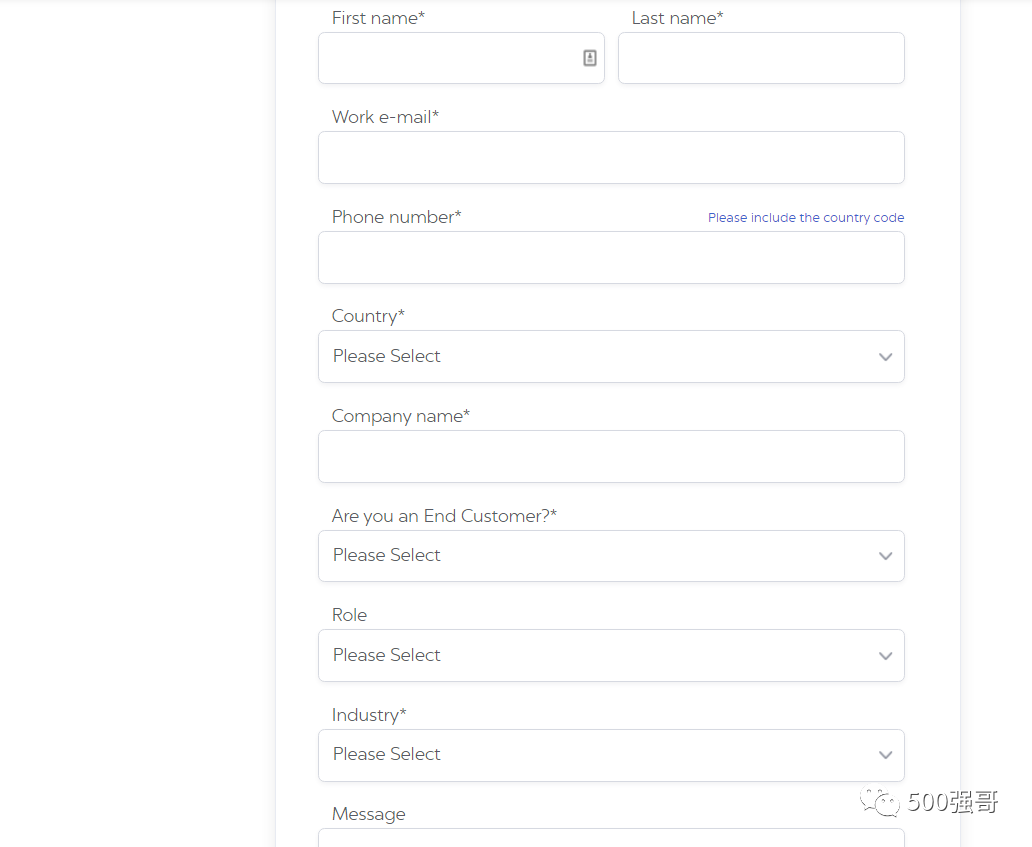Focus the Company name text box
This screenshot has height=847, width=1032.
[611, 457]
